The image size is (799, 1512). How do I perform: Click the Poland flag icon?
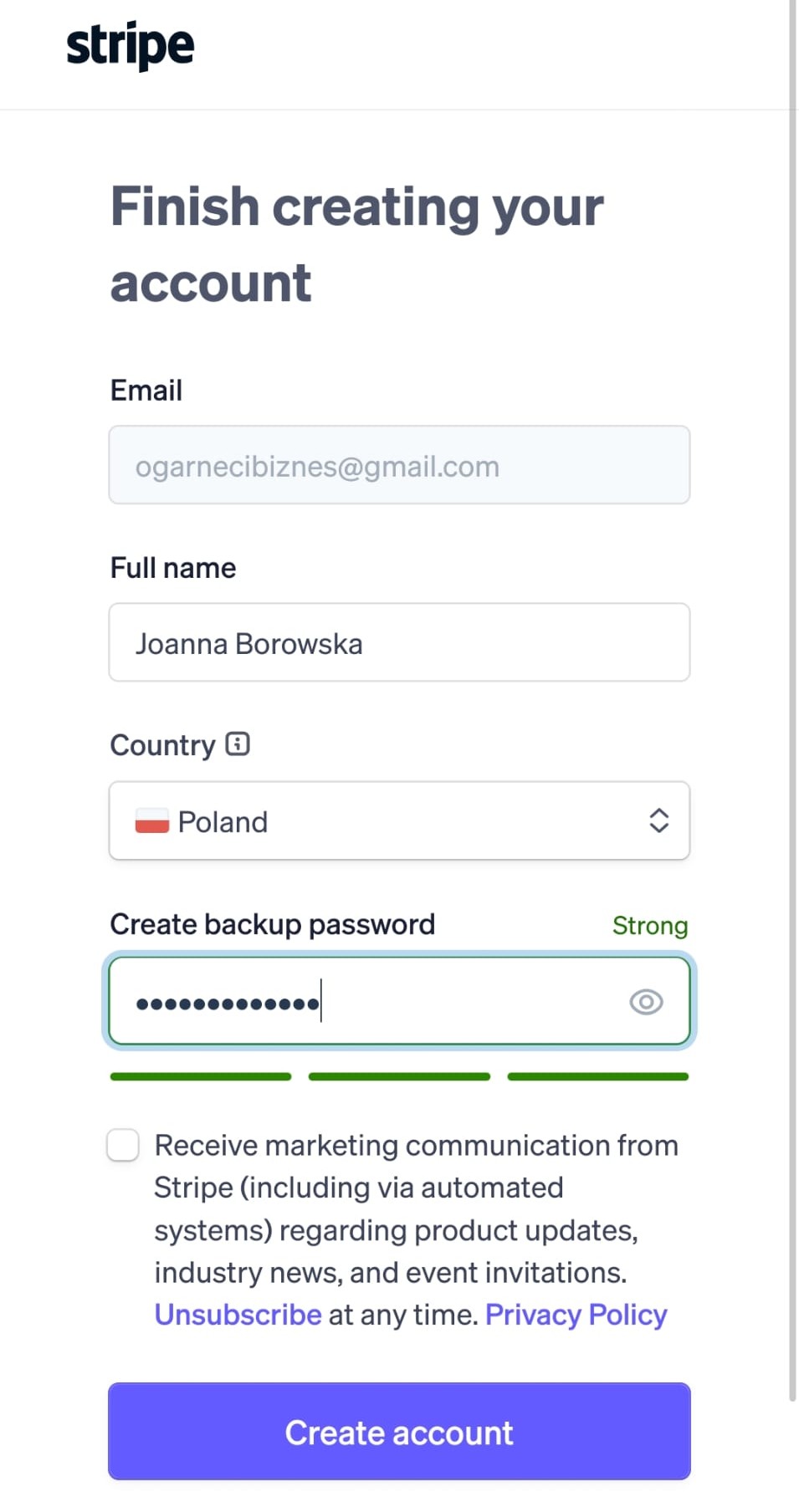tap(152, 820)
